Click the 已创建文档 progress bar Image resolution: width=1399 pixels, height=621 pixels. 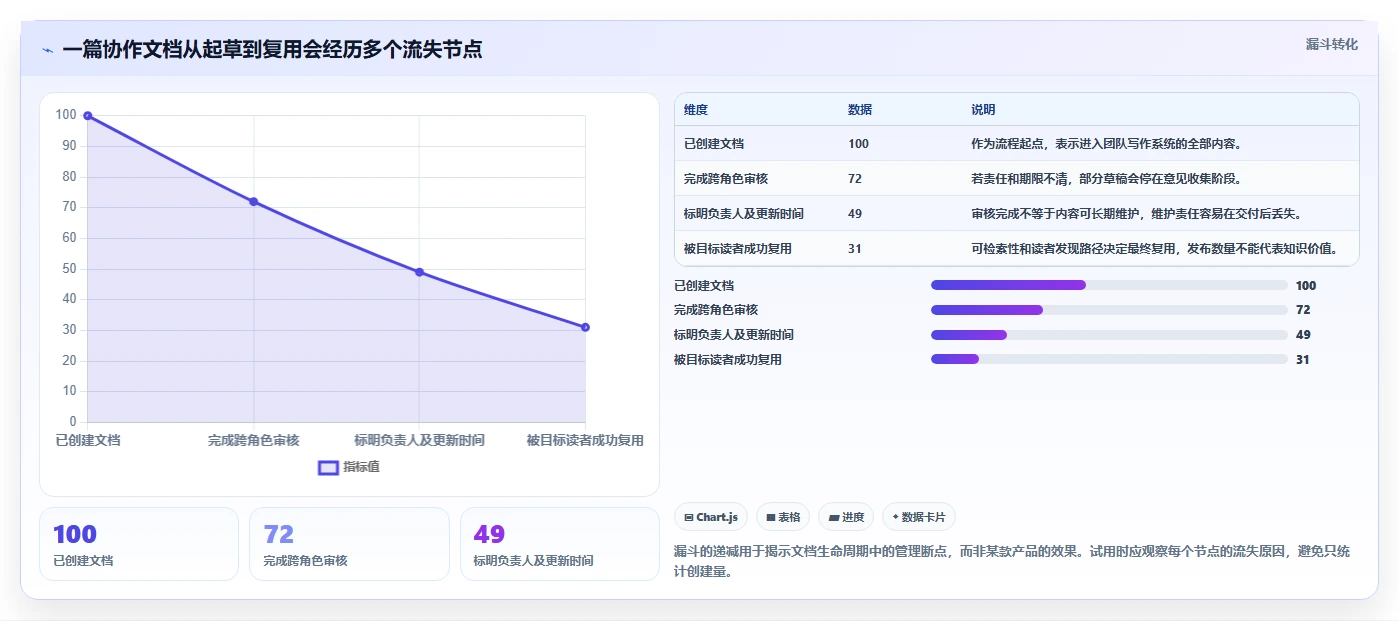[x=1109, y=285]
